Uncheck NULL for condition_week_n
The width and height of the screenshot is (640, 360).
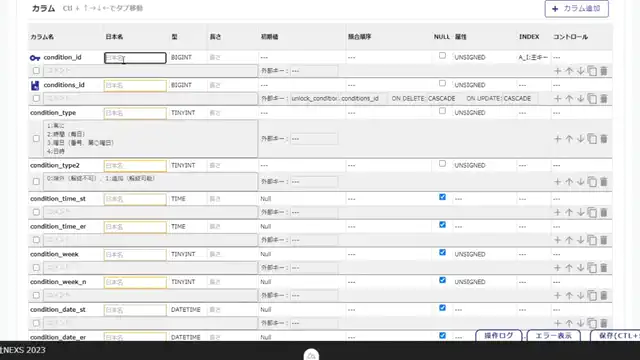442,280
